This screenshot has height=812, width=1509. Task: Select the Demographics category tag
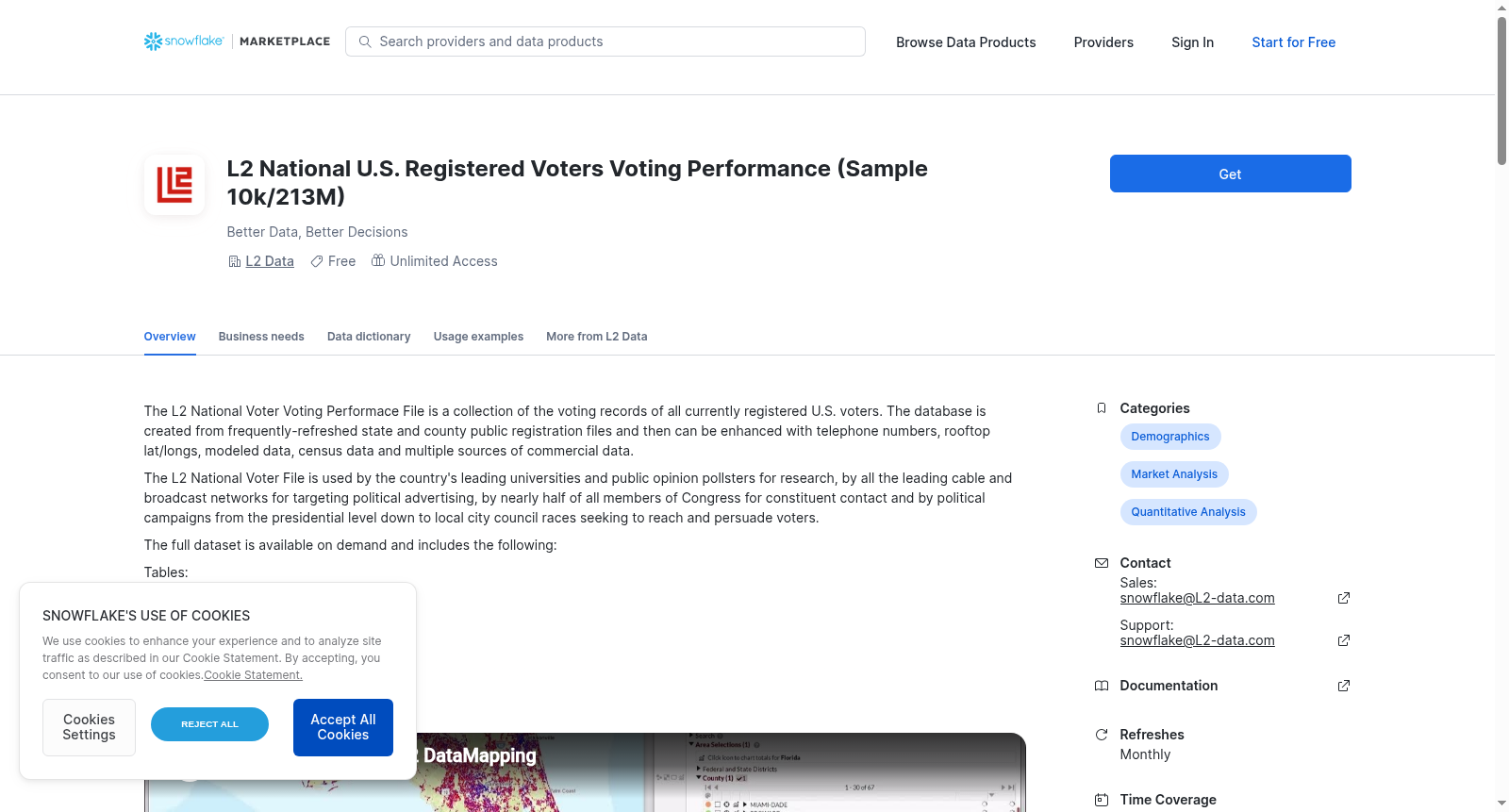tap(1170, 437)
